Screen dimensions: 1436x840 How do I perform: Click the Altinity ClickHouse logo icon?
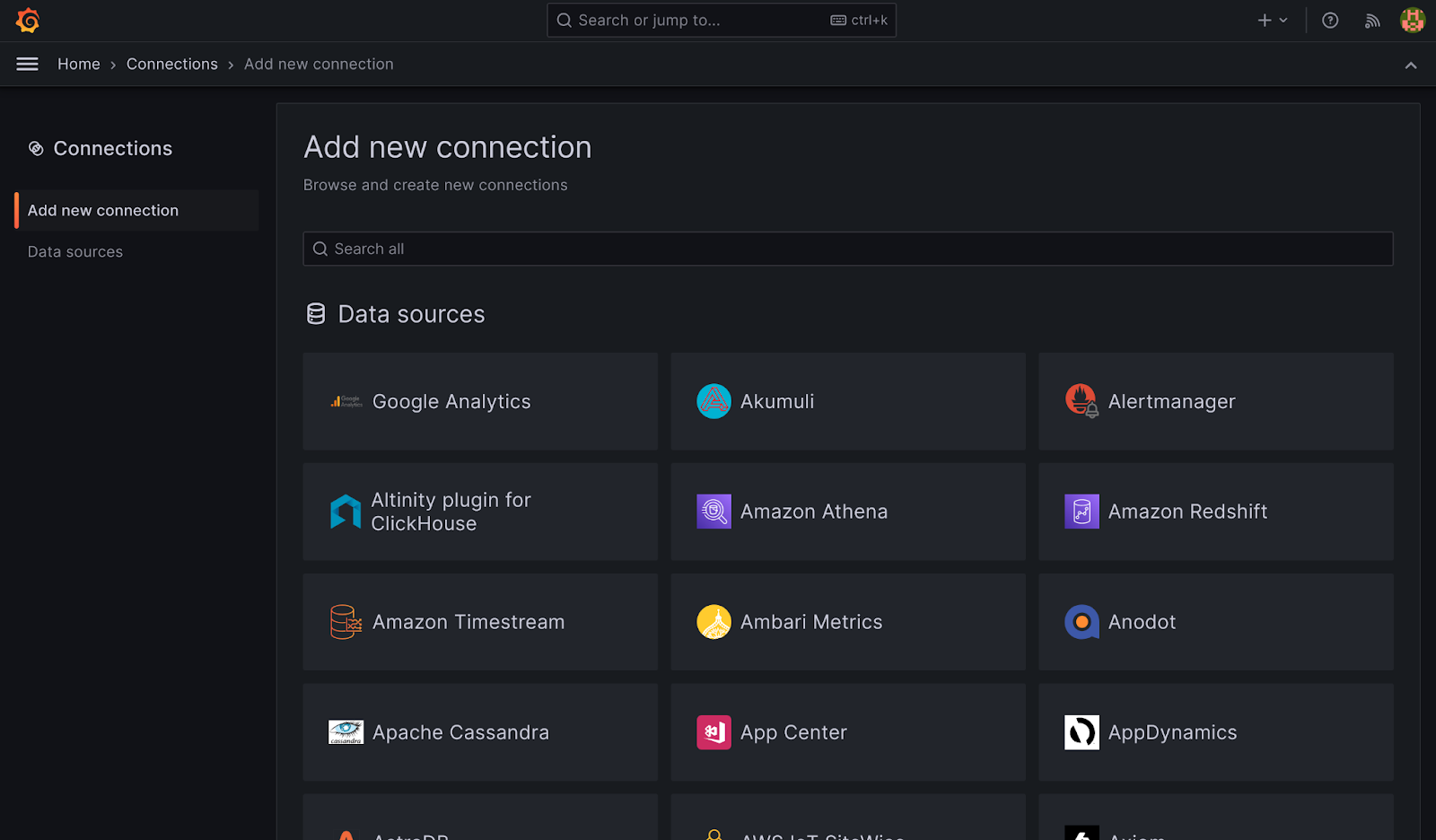pyautogui.click(x=346, y=512)
